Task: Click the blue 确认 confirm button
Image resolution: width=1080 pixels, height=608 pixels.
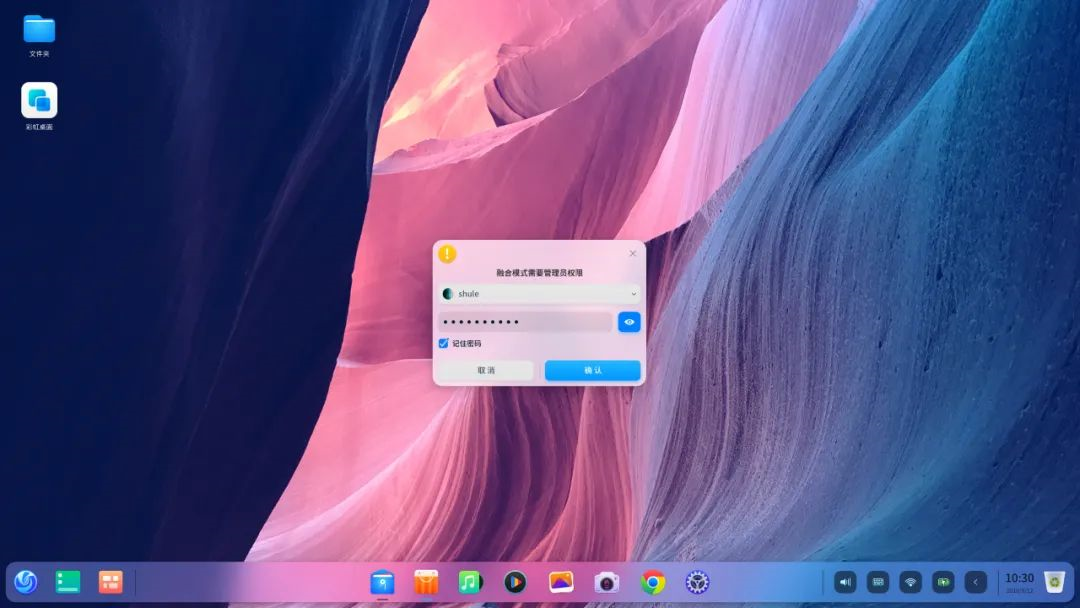Action: (592, 370)
